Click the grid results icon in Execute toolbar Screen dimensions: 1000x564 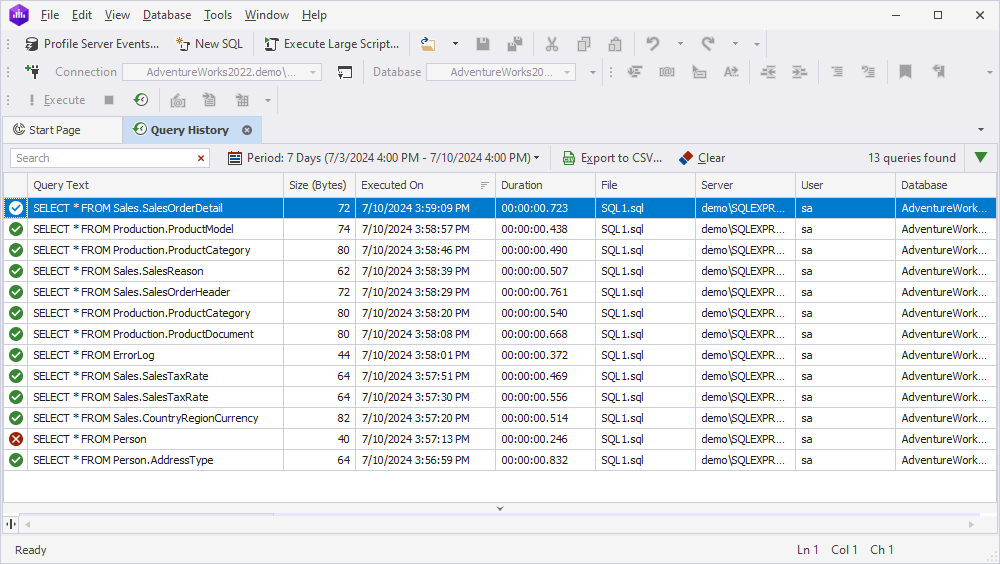tap(242, 100)
